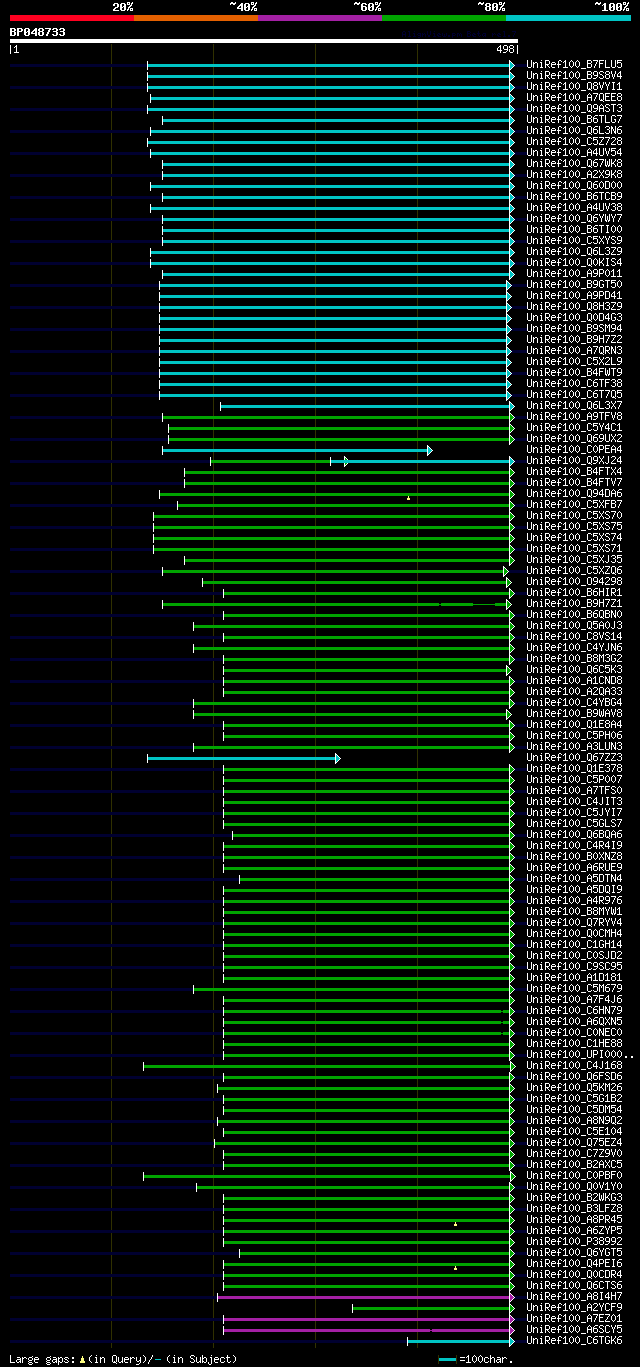Select the UniRef100_Q67WK8 label
Image resolution: width=640 pixels, height=1367 pixels.
pos(574,164)
